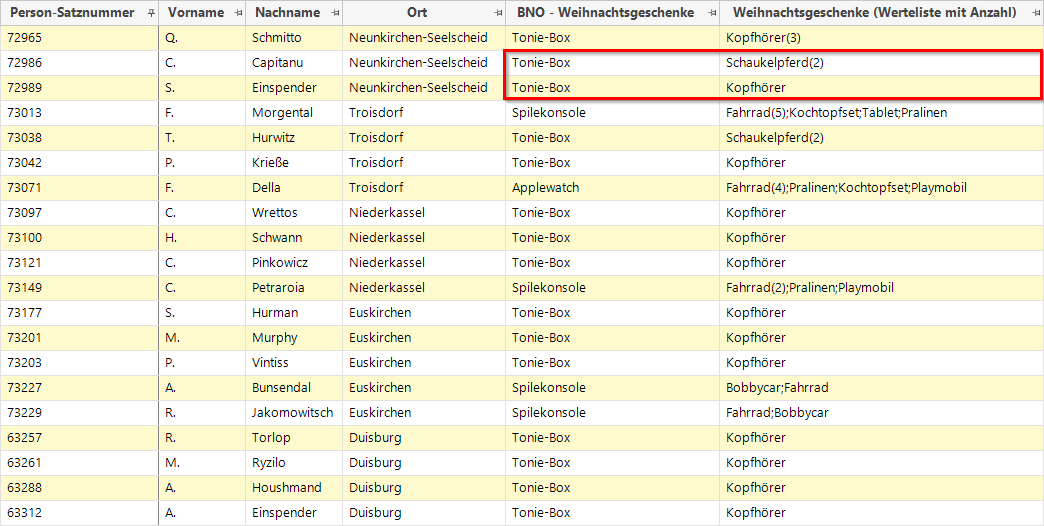Image resolution: width=1044 pixels, height=526 pixels.
Task: Select record number 72986
Action: pos(24,63)
